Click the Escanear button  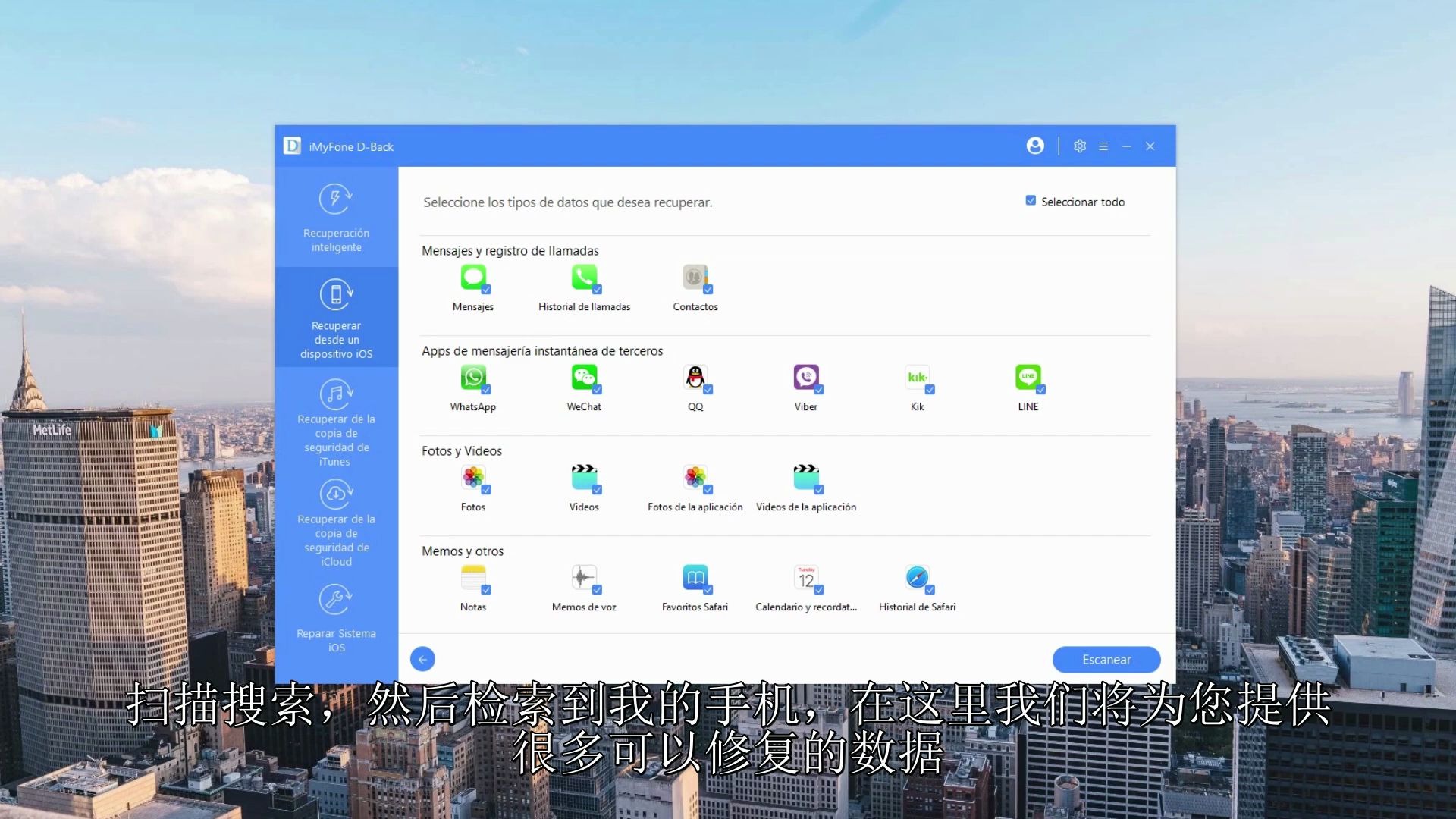click(x=1106, y=660)
